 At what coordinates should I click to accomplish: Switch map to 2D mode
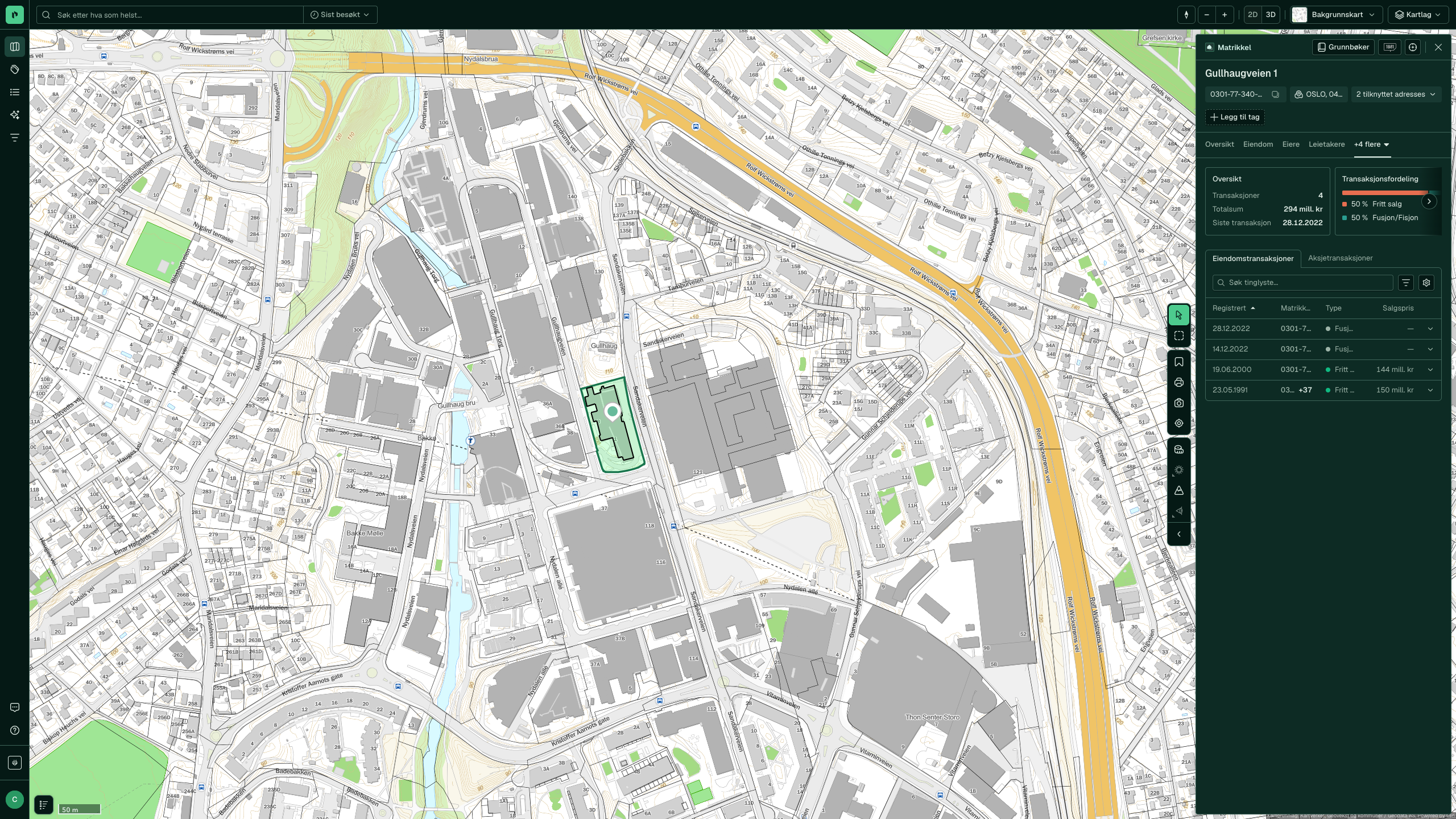click(1253, 15)
